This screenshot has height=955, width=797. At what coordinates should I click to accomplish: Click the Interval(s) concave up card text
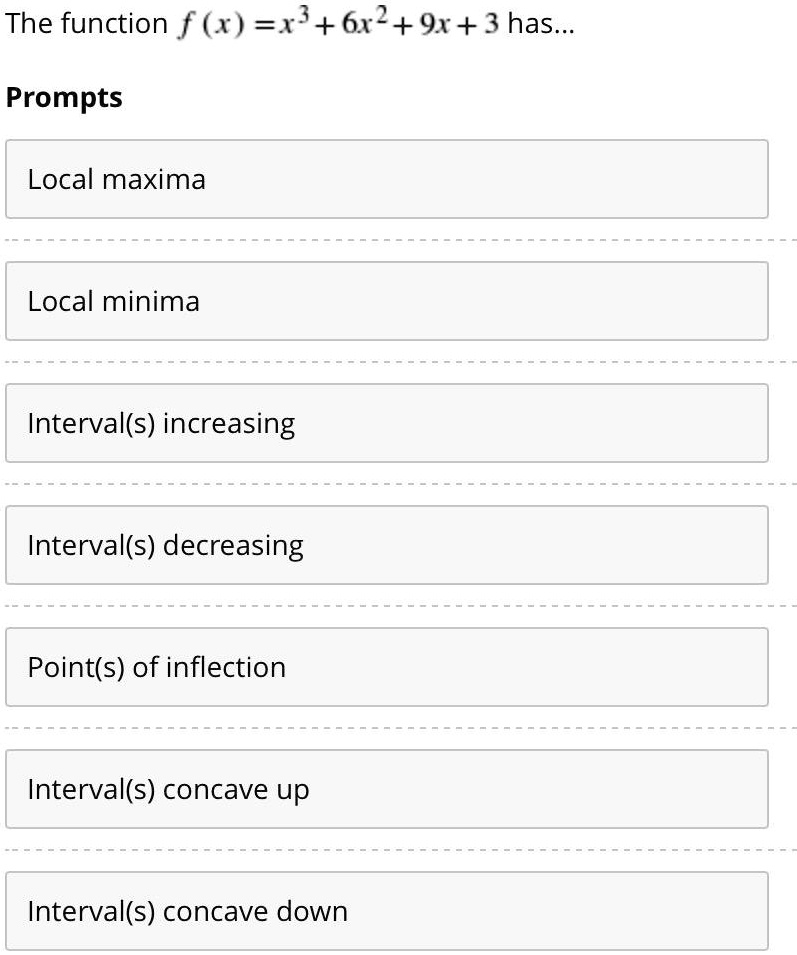point(167,789)
